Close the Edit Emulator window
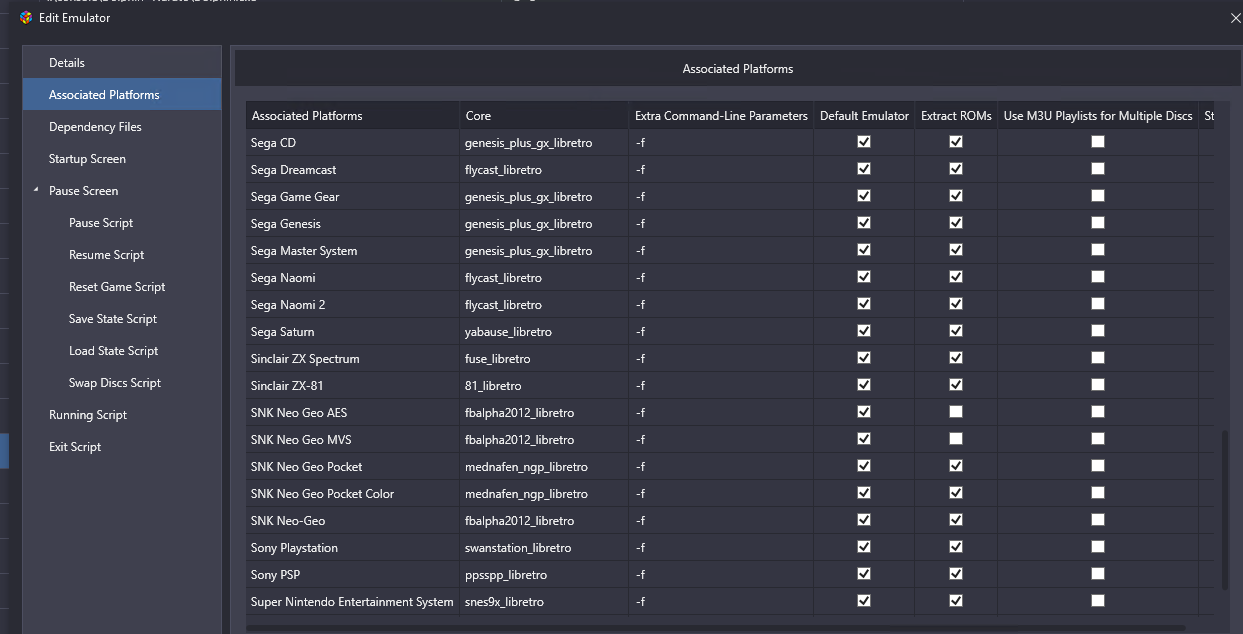This screenshot has height=634, width=1243. (1236, 18)
